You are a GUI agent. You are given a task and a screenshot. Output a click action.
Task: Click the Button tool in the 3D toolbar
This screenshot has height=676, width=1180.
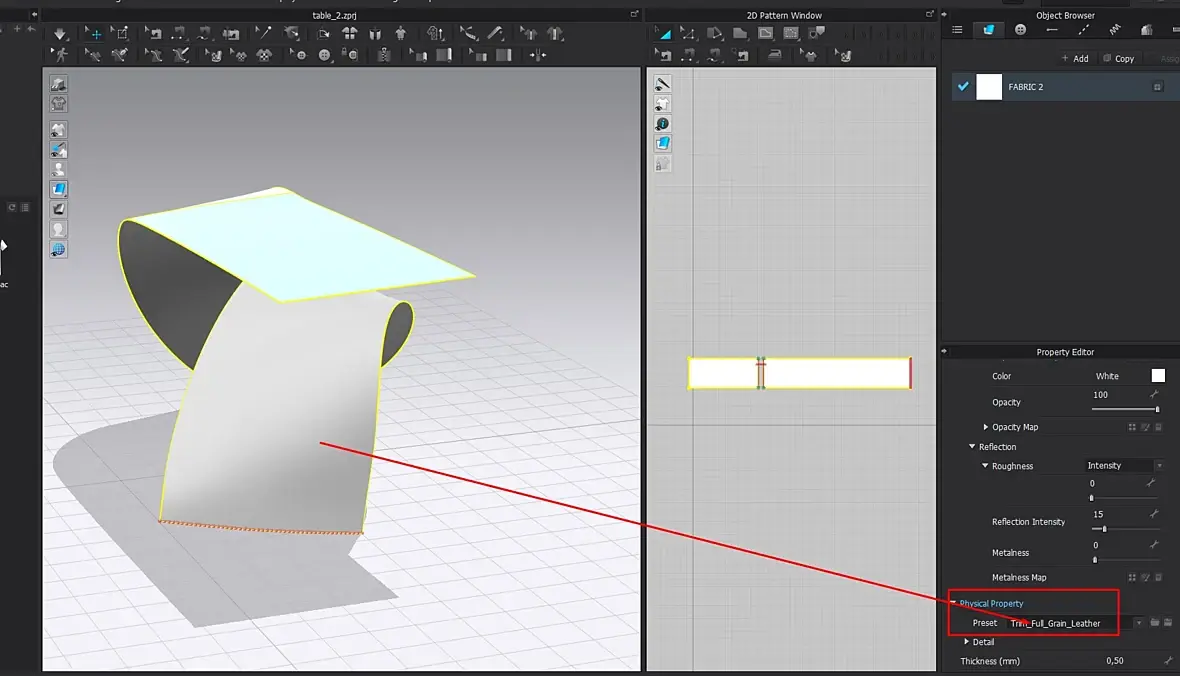[x=324, y=55]
